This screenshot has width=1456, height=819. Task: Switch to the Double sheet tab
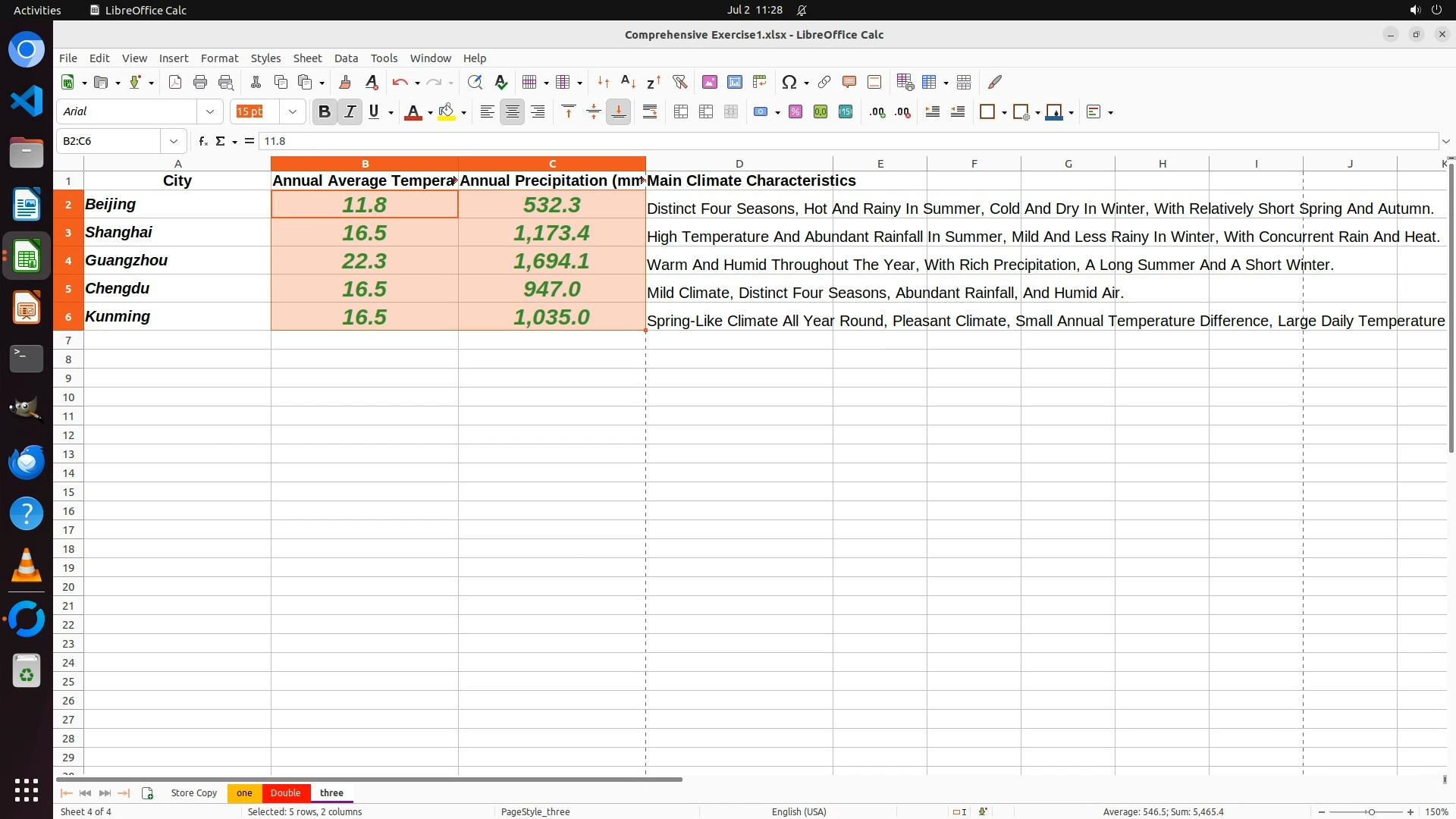click(x=285, y=793)
